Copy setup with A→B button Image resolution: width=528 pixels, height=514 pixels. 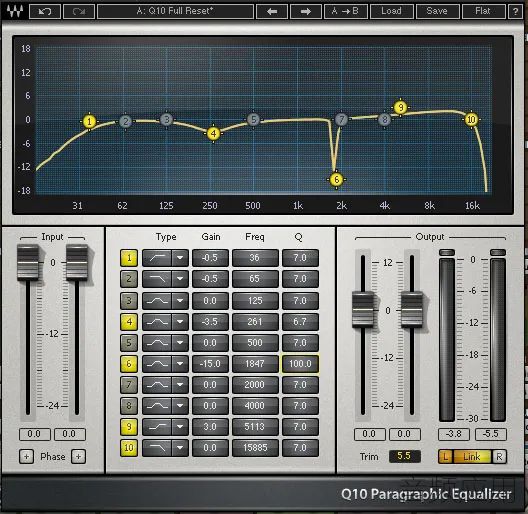(x=345, y=11)
